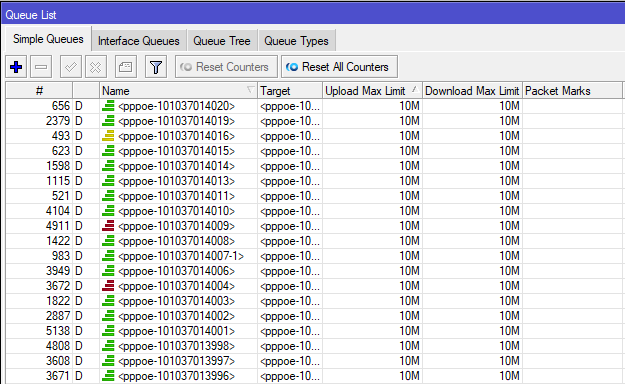Click Target cell in row 3671
The width and height of the screenshot is (625, 384).
(x=290, y=376)
